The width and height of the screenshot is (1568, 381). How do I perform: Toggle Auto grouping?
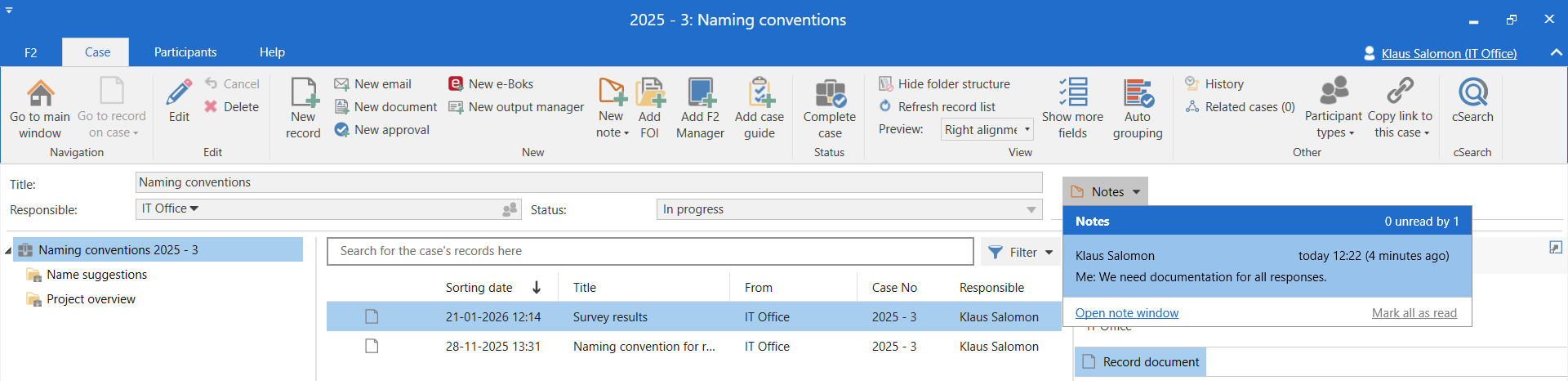pos(1138,108)
